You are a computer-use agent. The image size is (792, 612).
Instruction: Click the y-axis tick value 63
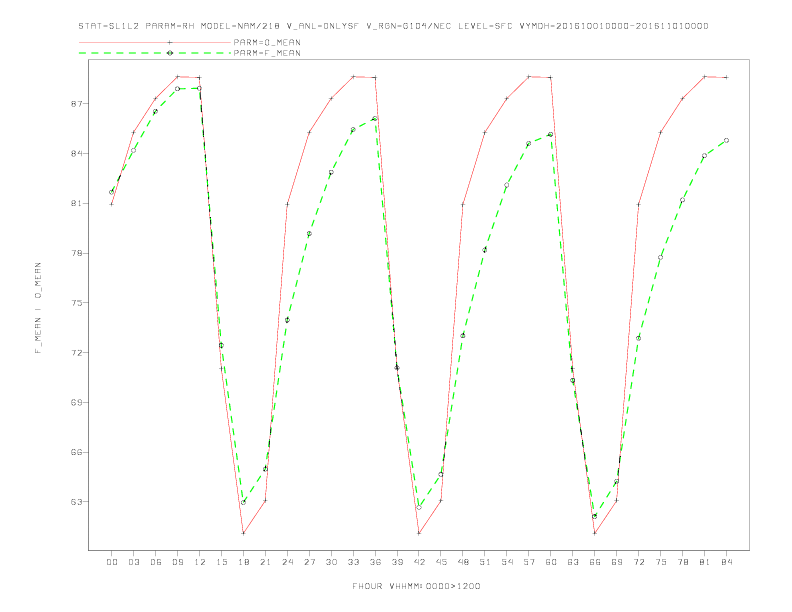tap(76, 502)
